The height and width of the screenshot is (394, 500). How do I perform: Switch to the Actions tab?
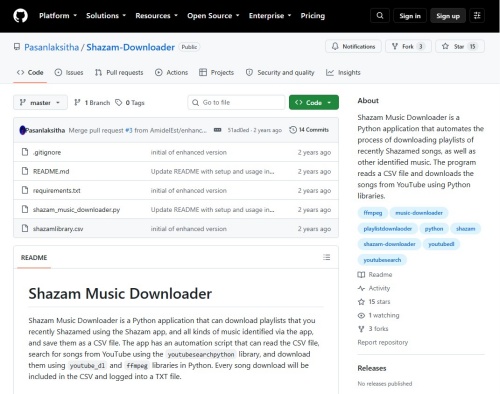click(x=172, y=72)
